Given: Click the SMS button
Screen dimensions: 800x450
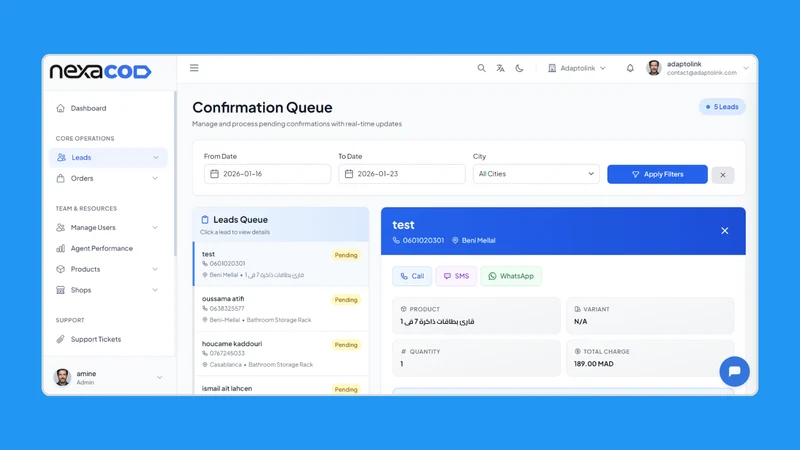Looking at the screenshot, I should coord(456,276).
